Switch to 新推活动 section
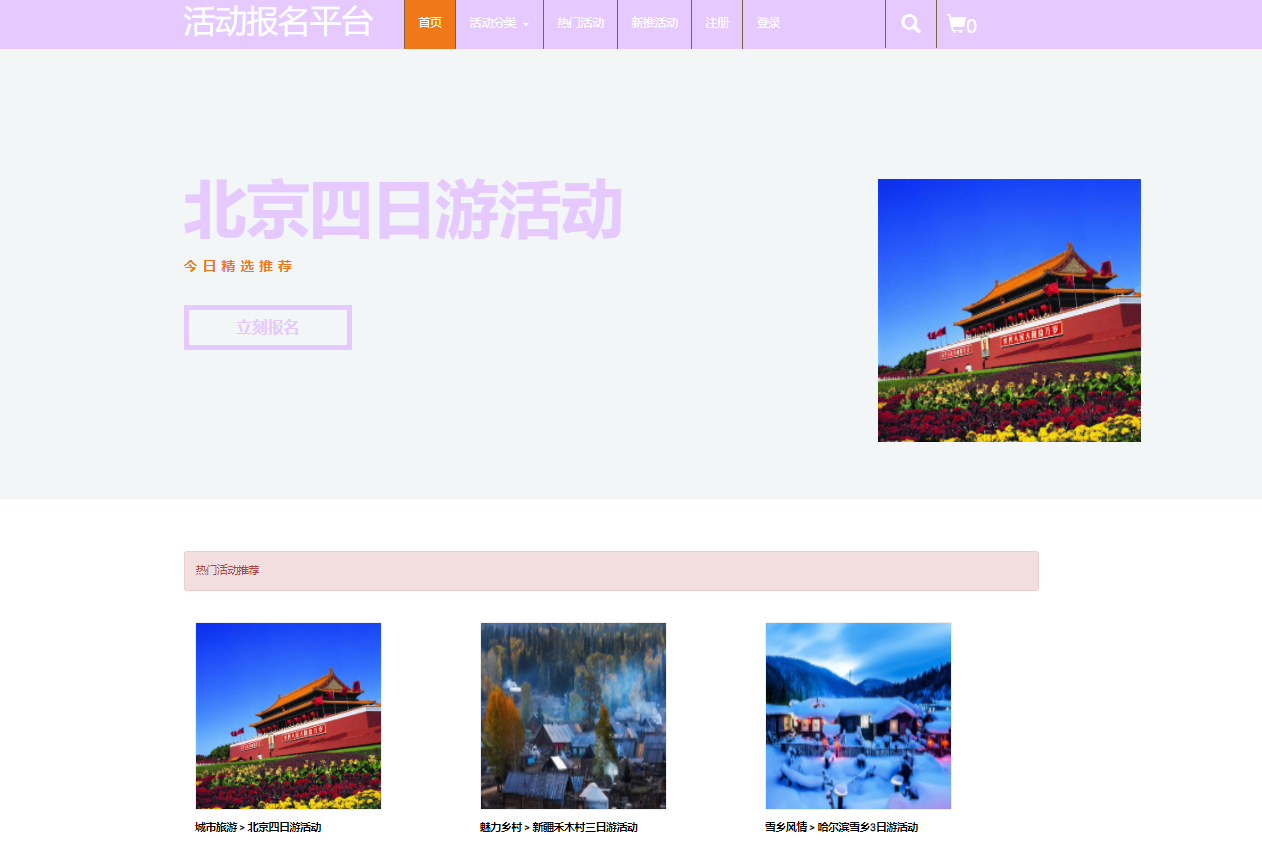The image size is (1262, 864). click(x=654, y=22)
